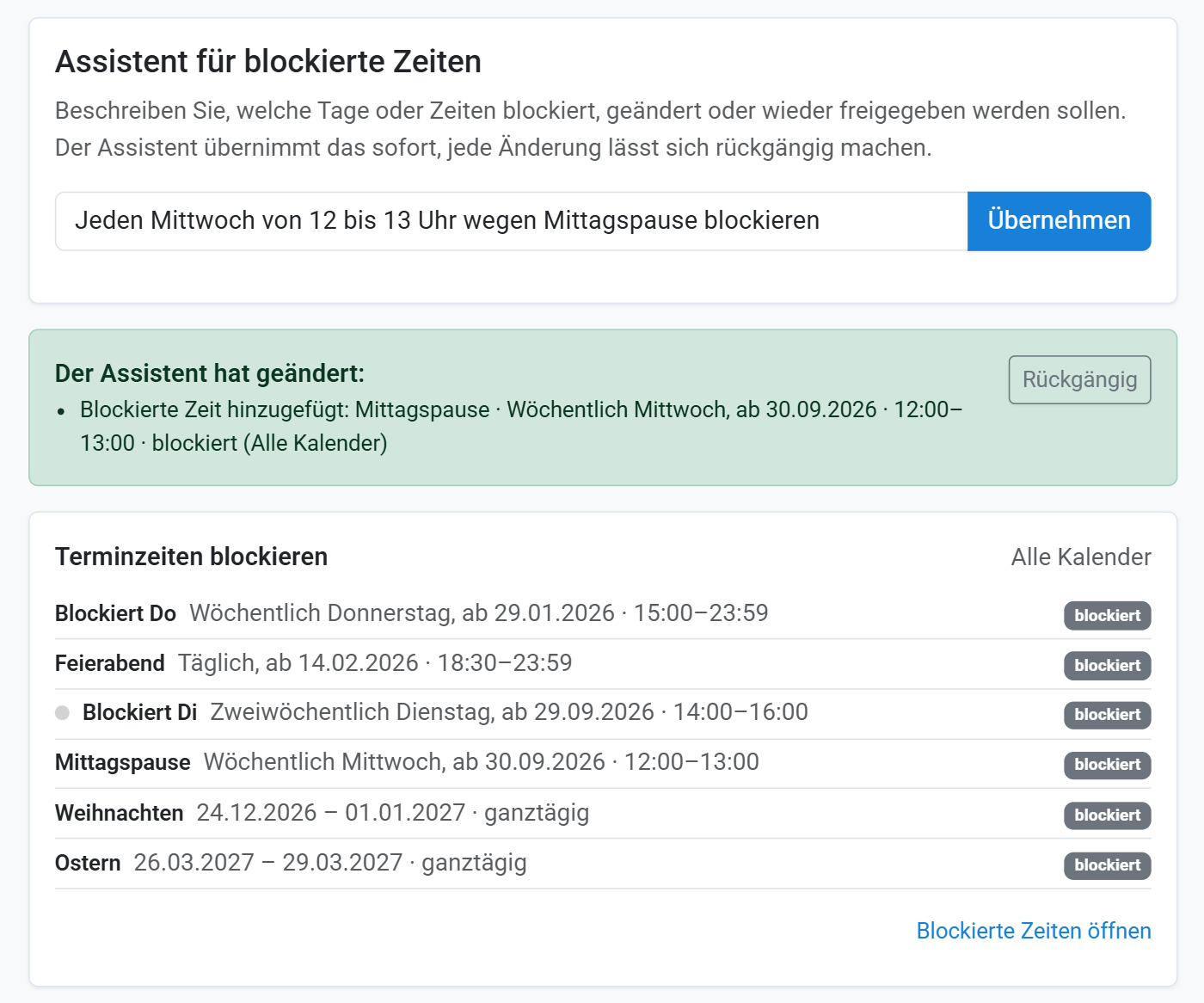Click the 'Blockierte Zeit hinzugefügt' change message
The height and width of the screenshot is (1003, 1204).
point(521,427)
